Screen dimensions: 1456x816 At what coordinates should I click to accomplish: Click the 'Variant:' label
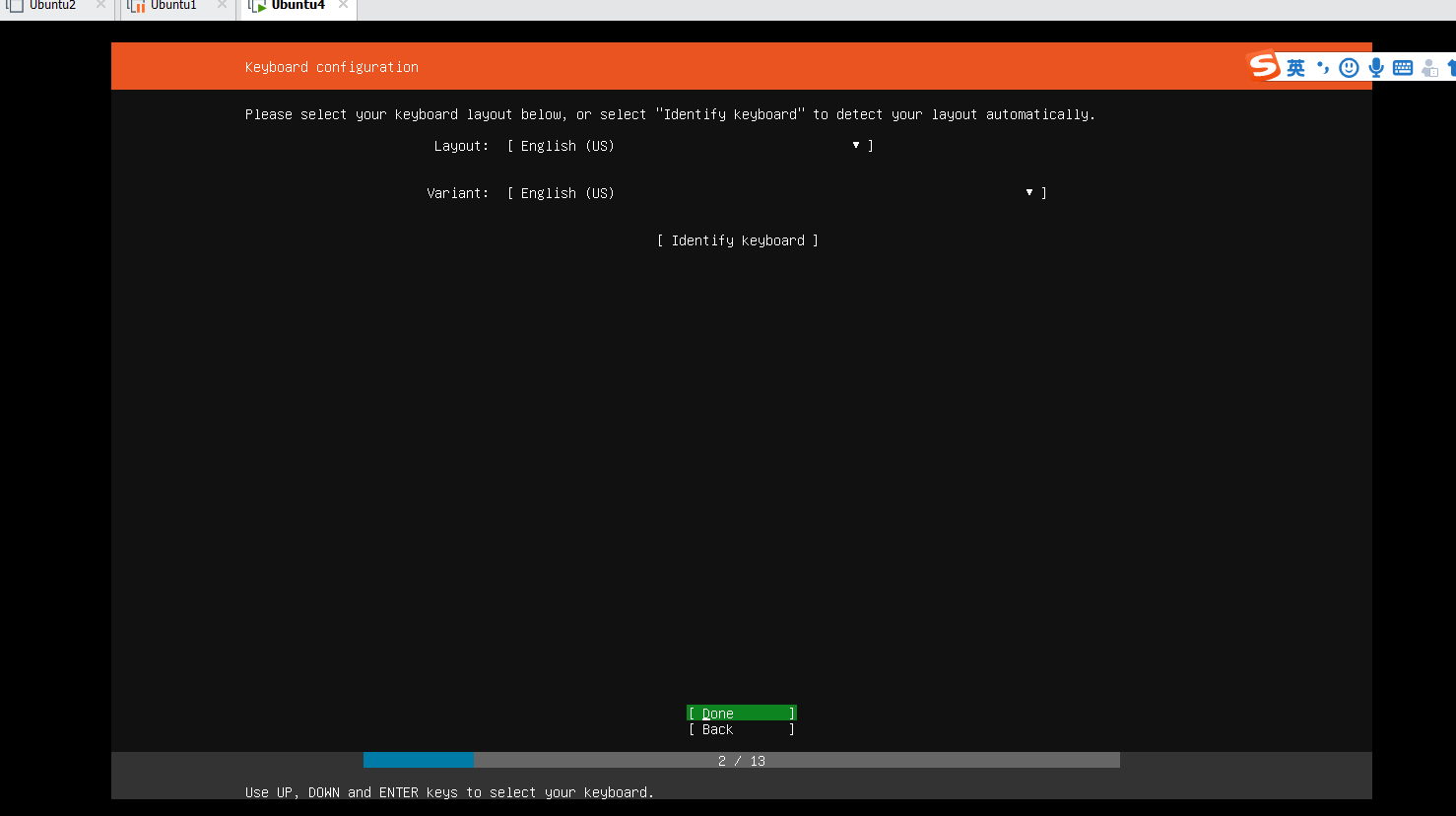pyautogui.click(x=457, y=193)
